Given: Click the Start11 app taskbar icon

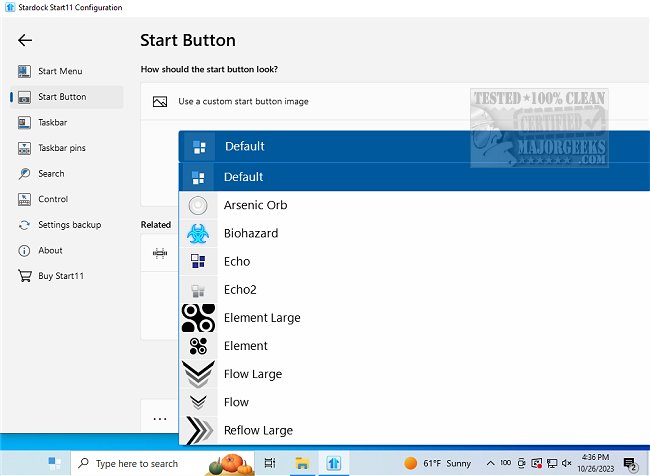Looking at the screenshot, I should tap(334, 463).
